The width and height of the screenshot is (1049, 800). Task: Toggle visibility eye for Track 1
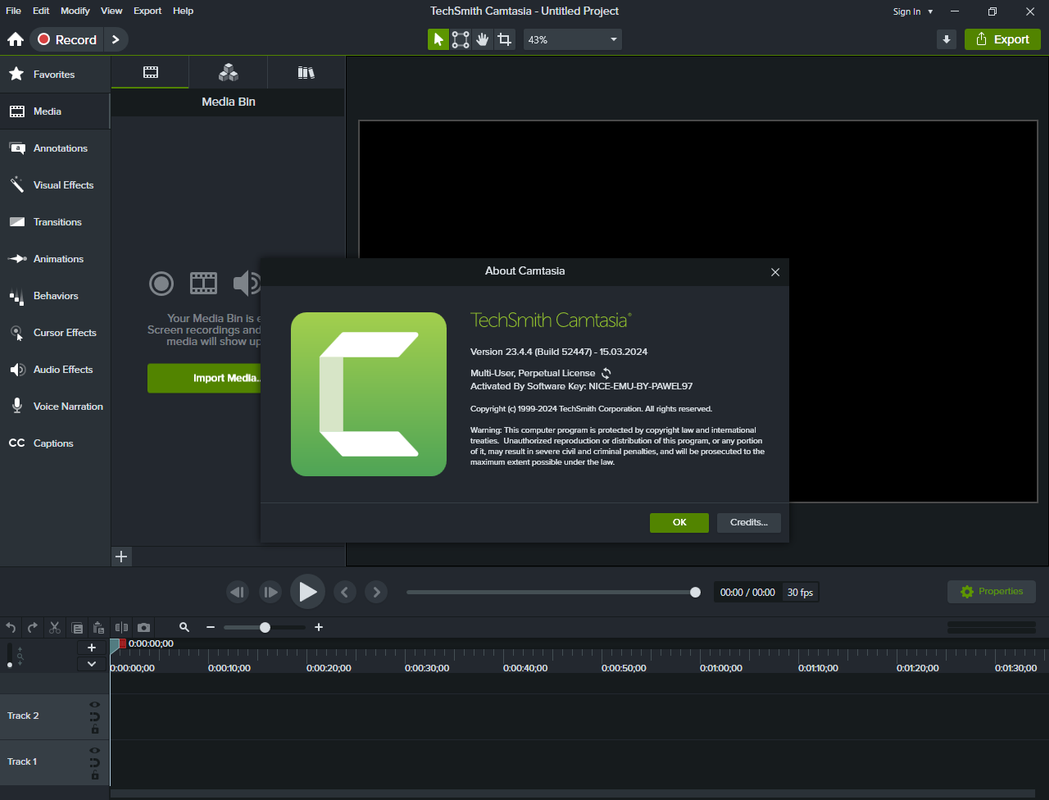[94, 751]
